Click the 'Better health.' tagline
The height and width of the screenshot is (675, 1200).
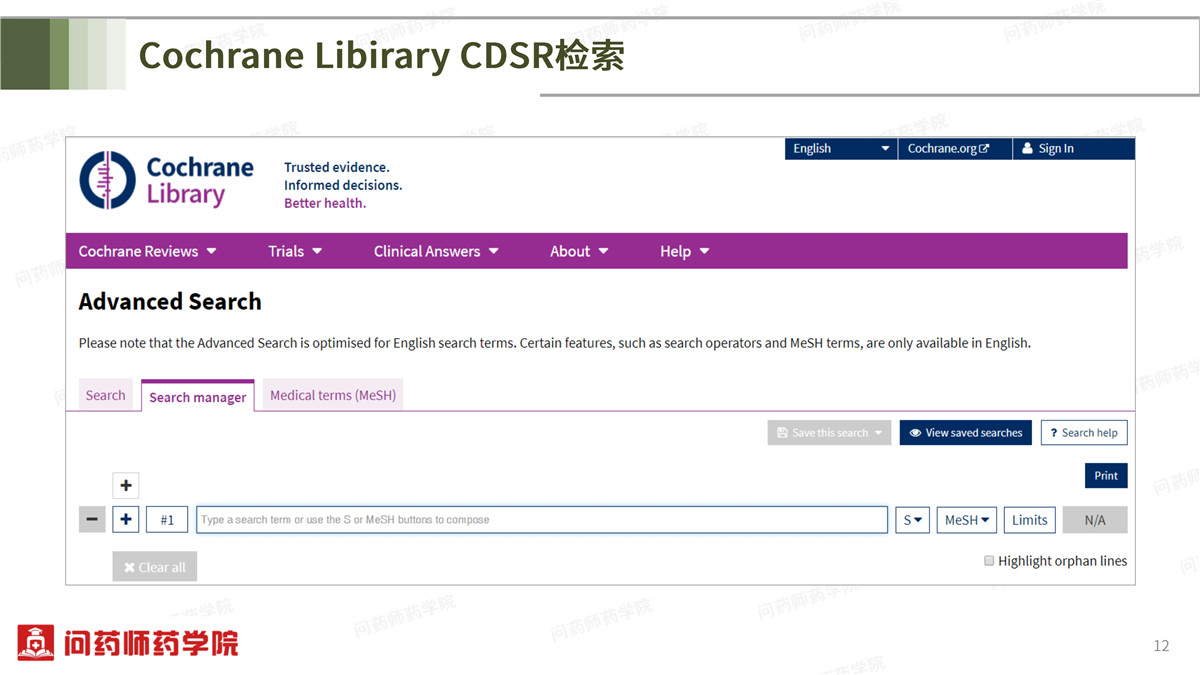point(325,203)
